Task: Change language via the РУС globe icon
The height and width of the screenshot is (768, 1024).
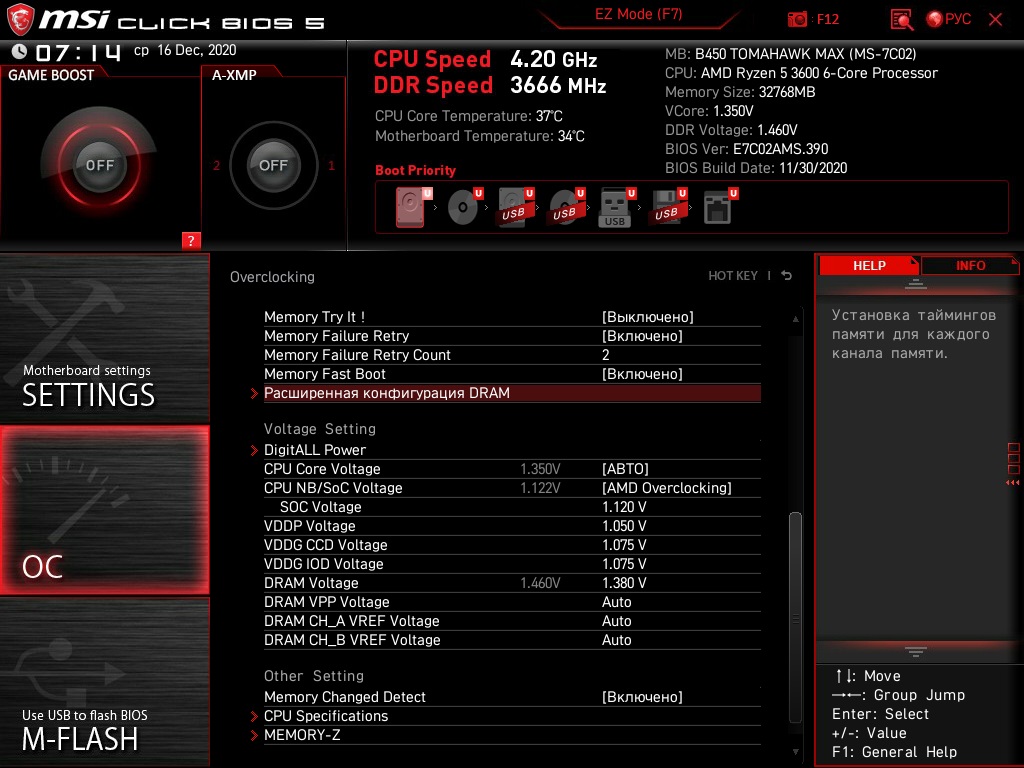Action: click(x=949, y=19)
